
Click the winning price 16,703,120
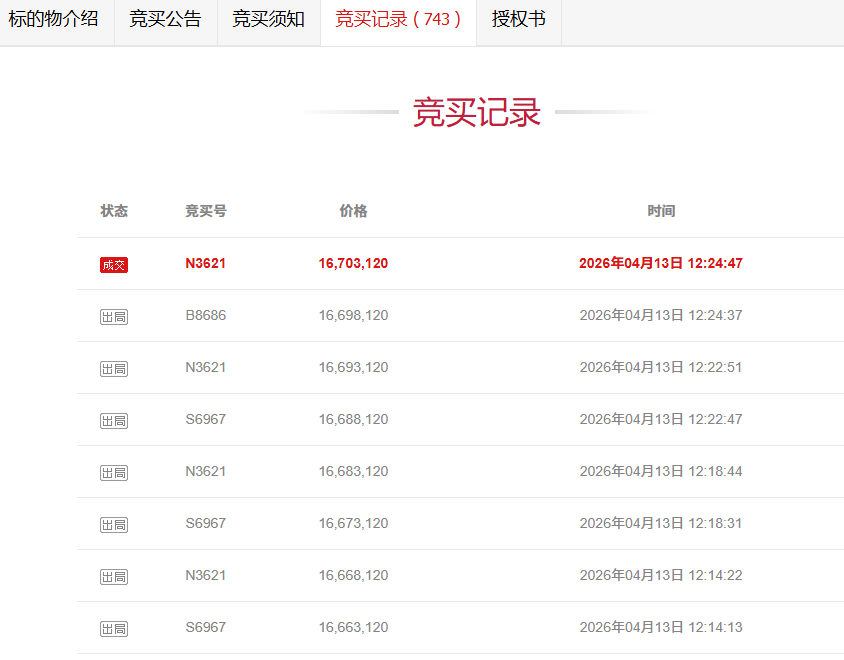pos(352,263)
